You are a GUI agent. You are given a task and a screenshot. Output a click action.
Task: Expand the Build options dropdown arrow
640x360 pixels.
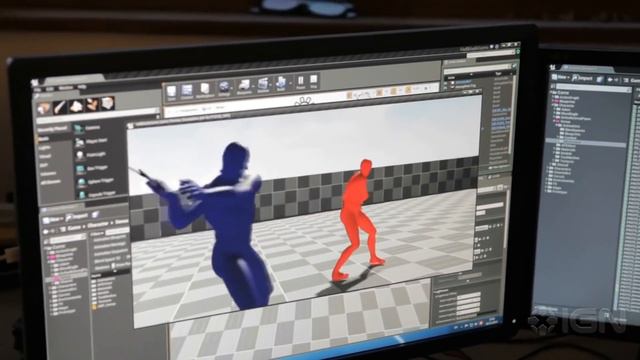pyautogui.click(x=290, y=83)
